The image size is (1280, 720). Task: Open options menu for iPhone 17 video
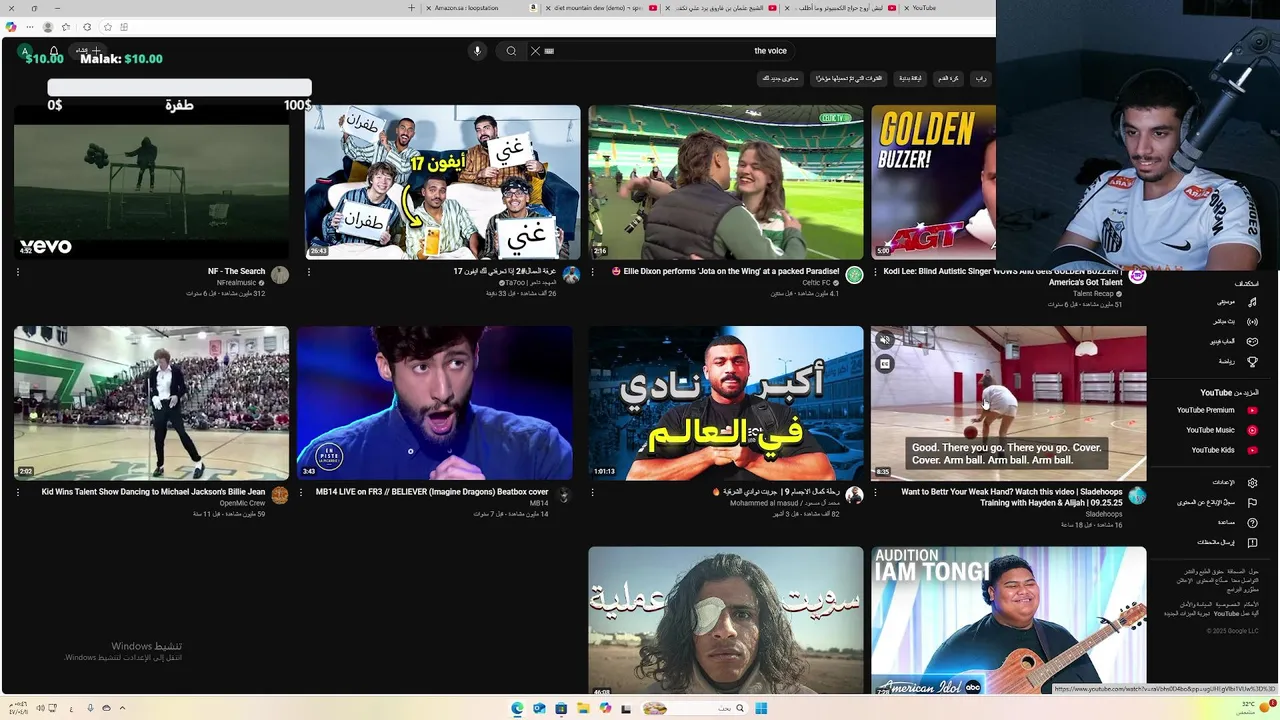pyautogui.click(x=309, y=272)
